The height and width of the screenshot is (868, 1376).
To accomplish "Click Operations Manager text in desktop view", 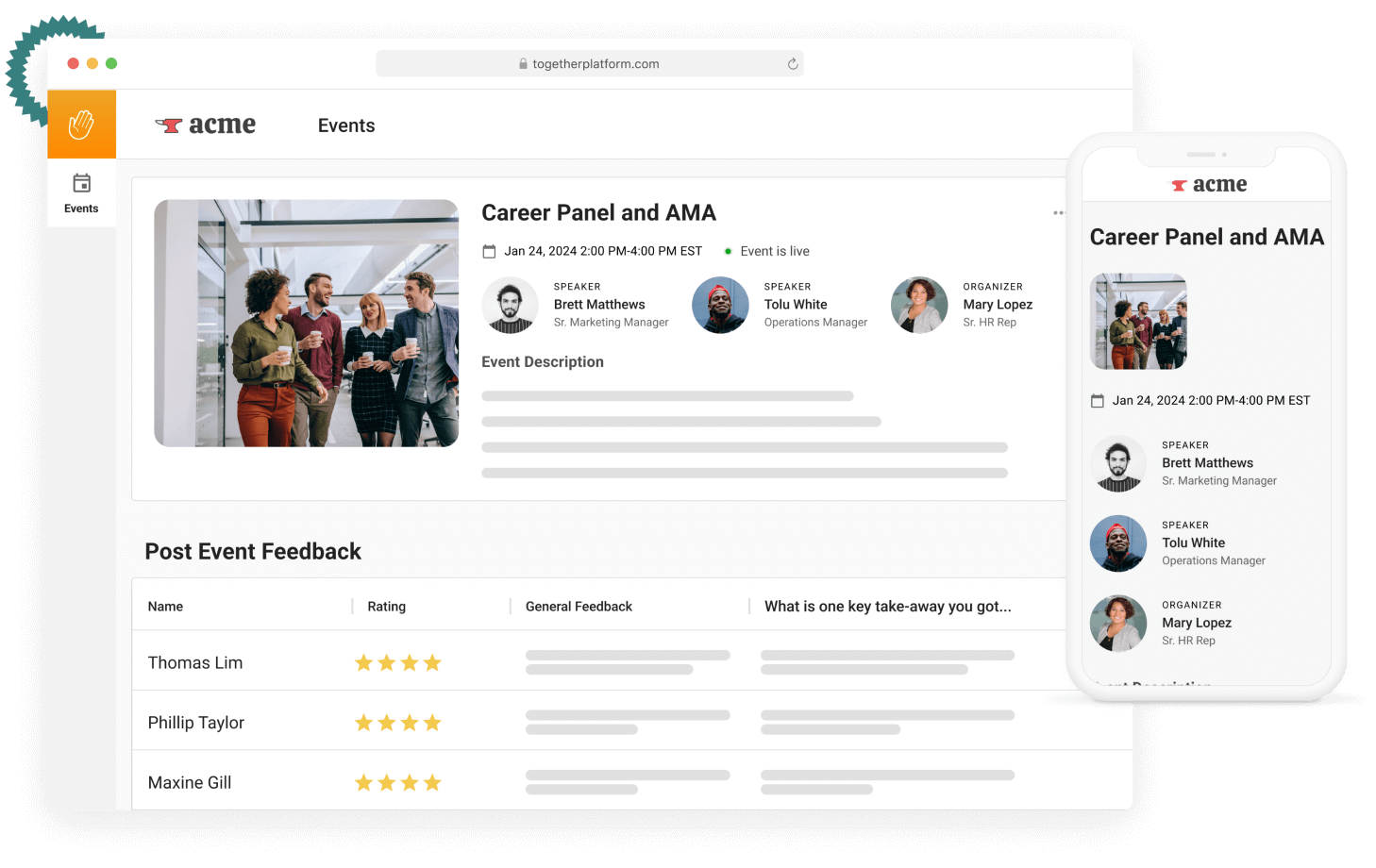I will pyautogui.click(x=815, y=323).
